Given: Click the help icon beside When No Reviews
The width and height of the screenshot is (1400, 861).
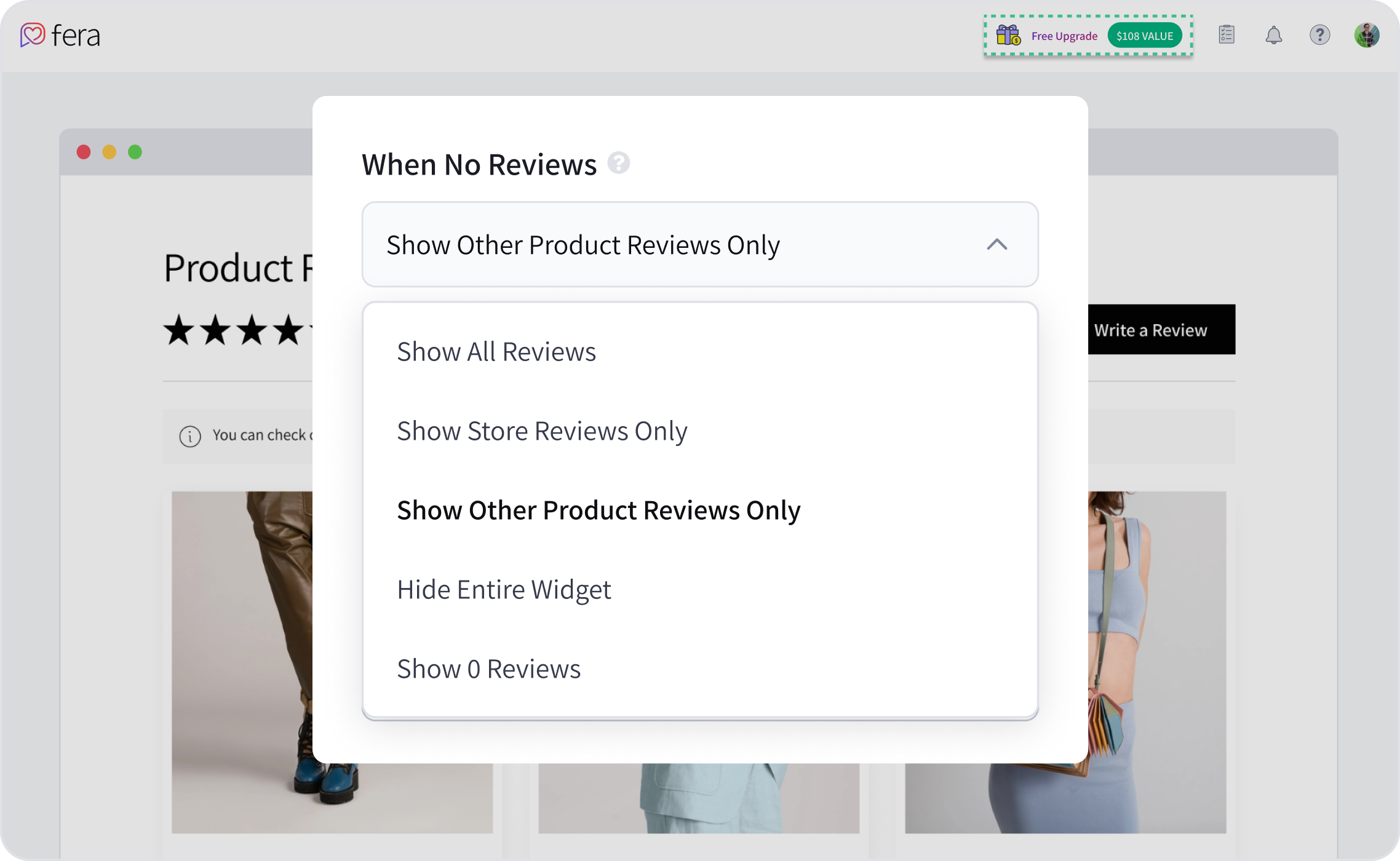Looking at the screenshot, I should pos(618,163).
